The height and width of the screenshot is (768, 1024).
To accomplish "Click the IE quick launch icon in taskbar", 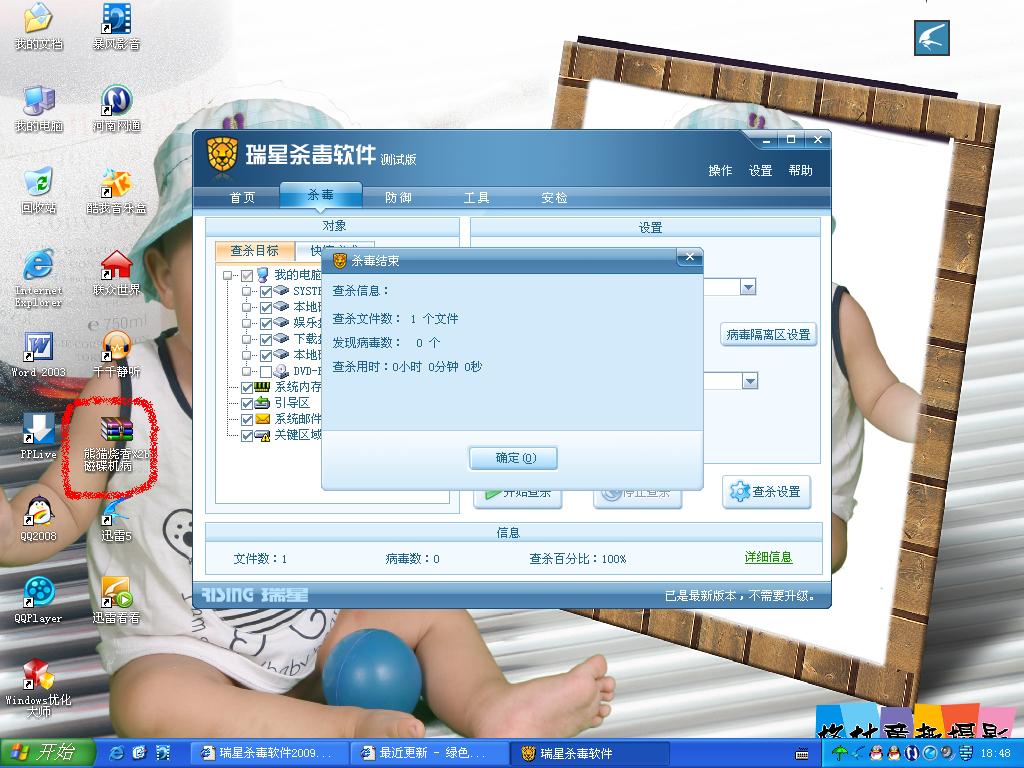I will 117,753.
